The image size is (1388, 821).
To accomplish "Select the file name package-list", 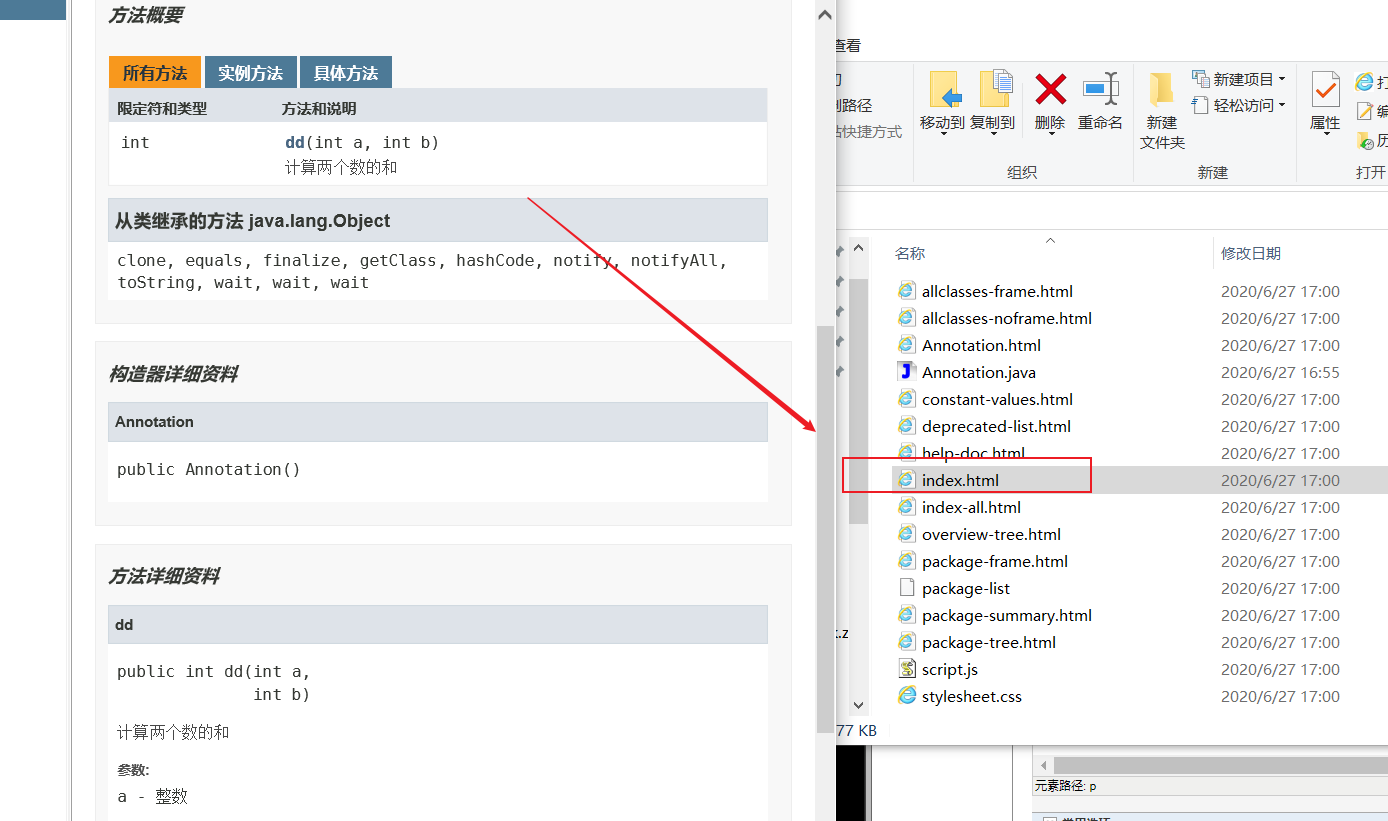I will point(966,588).
